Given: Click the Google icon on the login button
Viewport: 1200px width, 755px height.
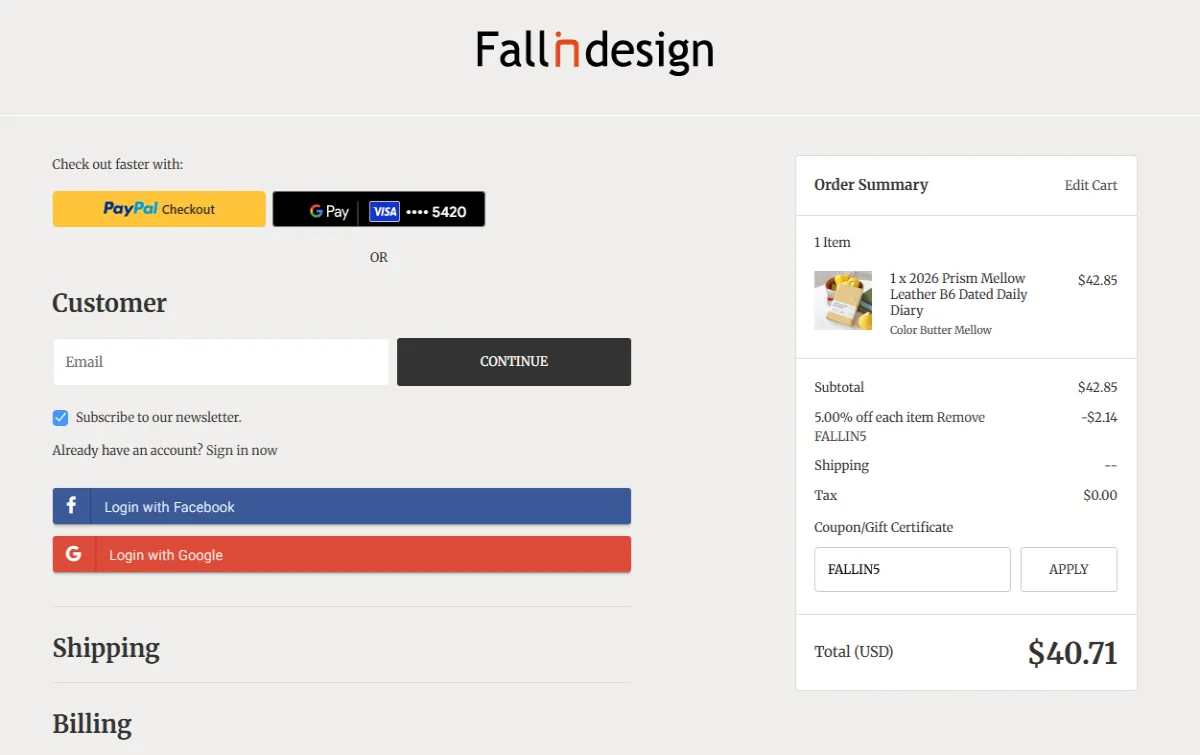Looking at the screenshot, I should pyautogui.click(x=72, y=552).
